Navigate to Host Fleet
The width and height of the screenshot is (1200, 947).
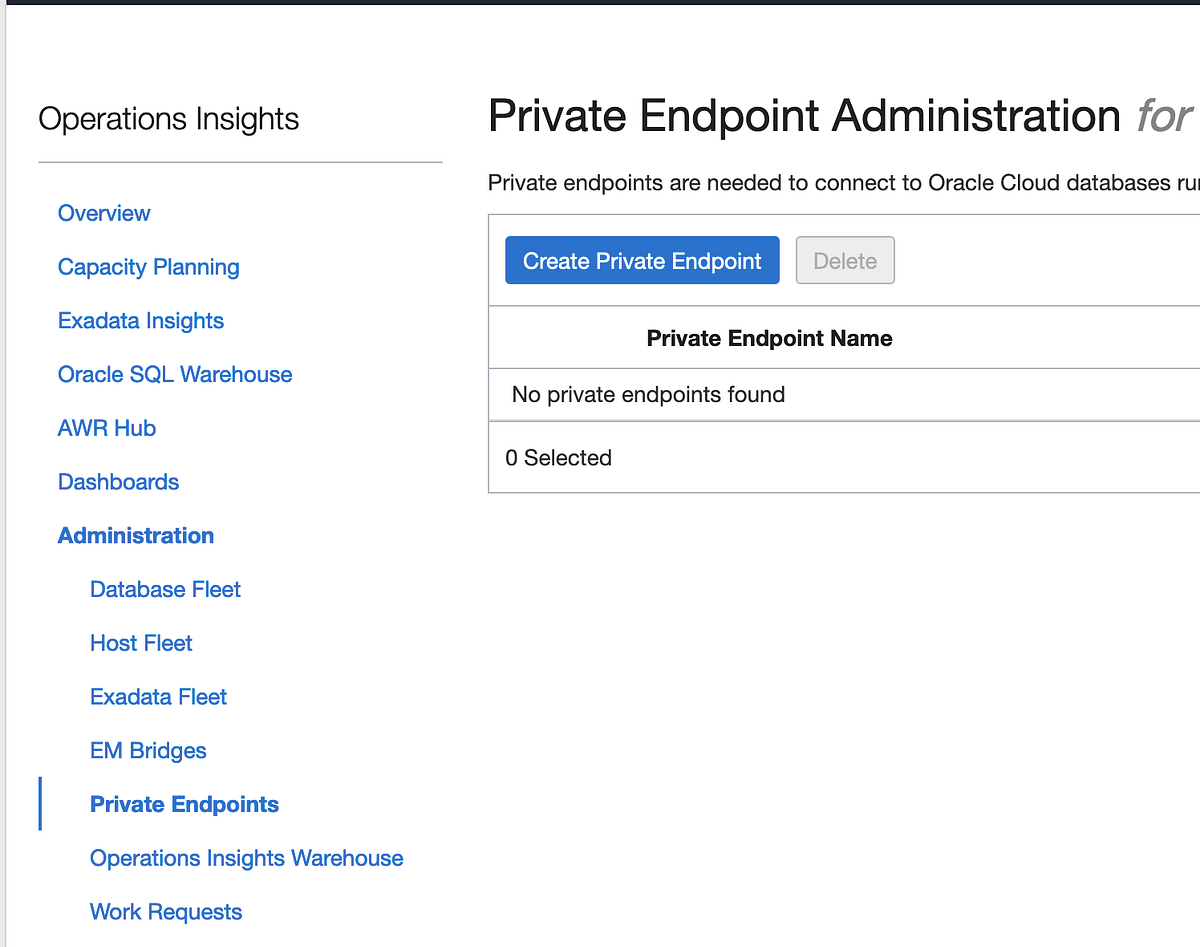[141, 643]
